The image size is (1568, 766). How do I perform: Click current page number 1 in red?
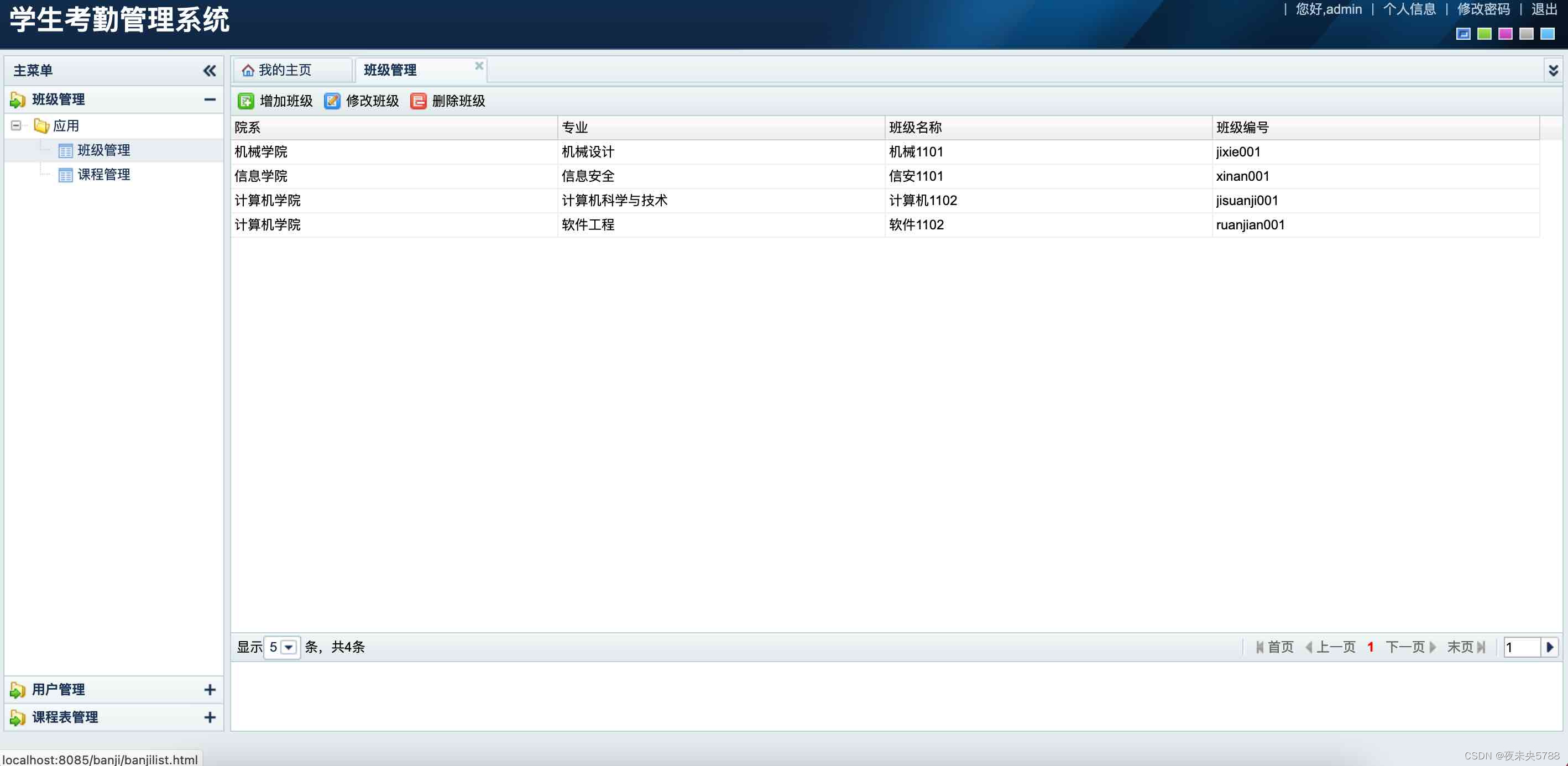click(x=1371, y=647)
